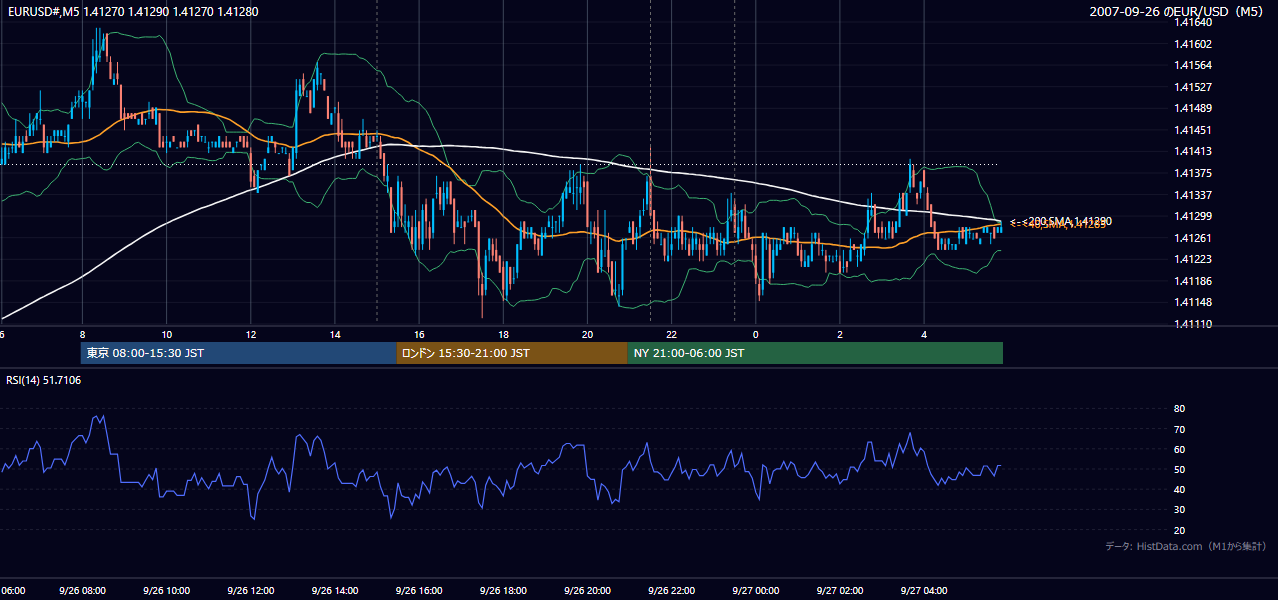
Task: Click RSI scale level 70
Action: point(1180,429)
